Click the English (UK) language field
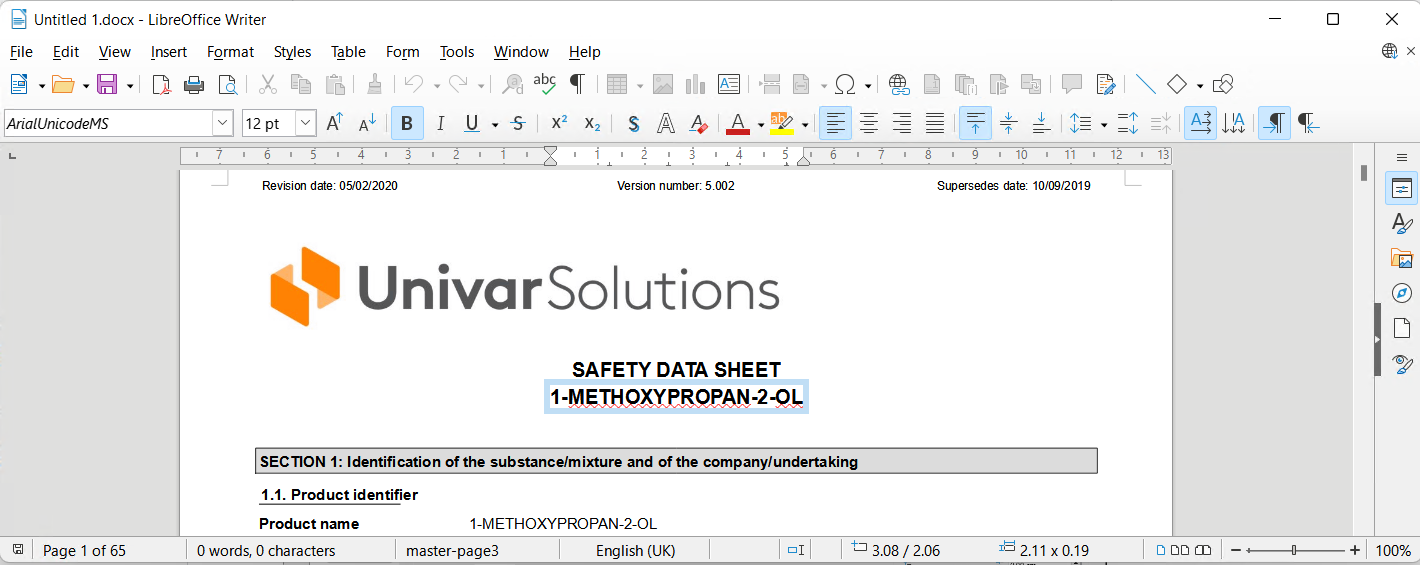This screenshot has height=565, width=1420. click(635, 550)
